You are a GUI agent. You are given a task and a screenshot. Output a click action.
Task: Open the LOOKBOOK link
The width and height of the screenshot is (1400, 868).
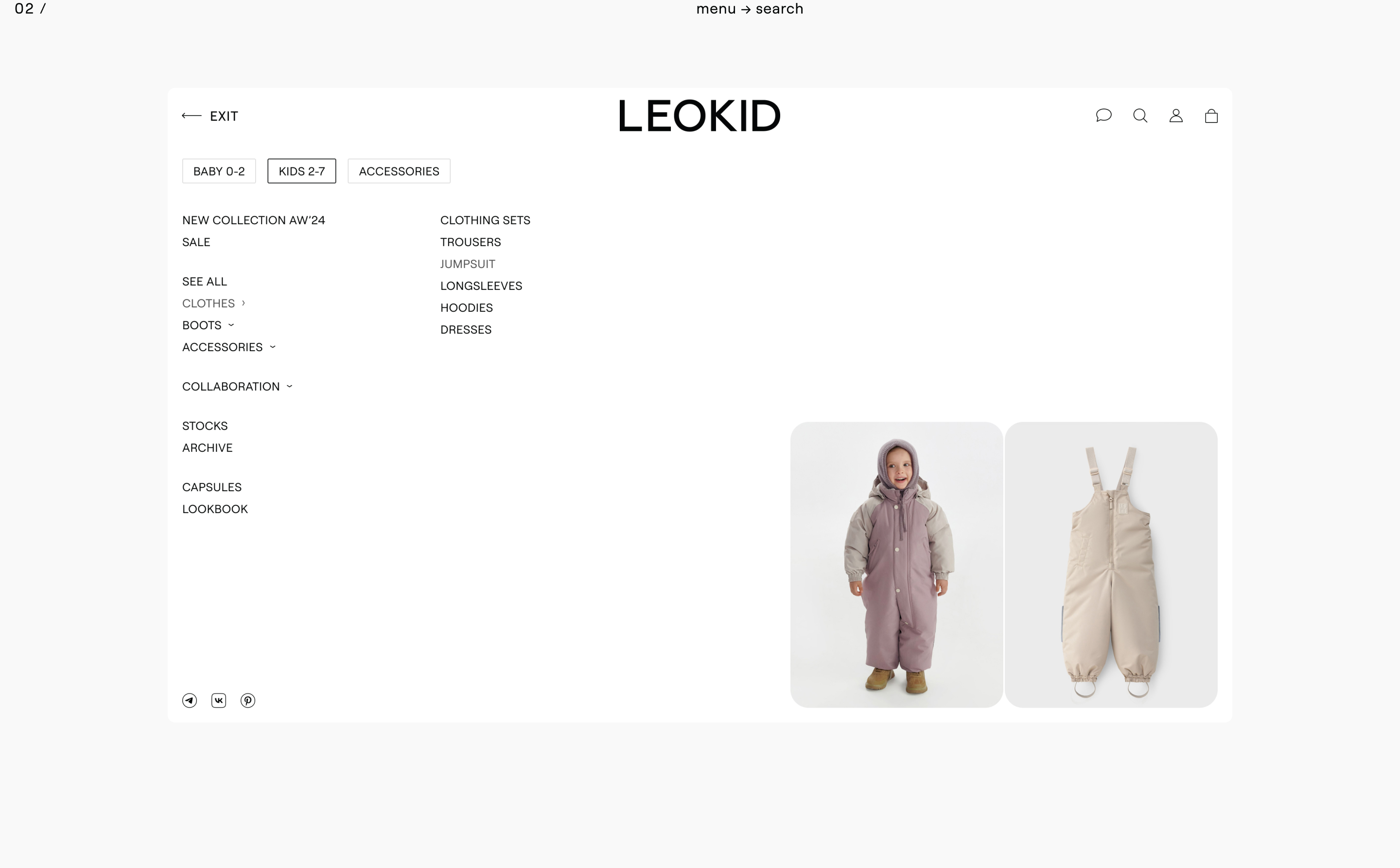click(215, 509)
